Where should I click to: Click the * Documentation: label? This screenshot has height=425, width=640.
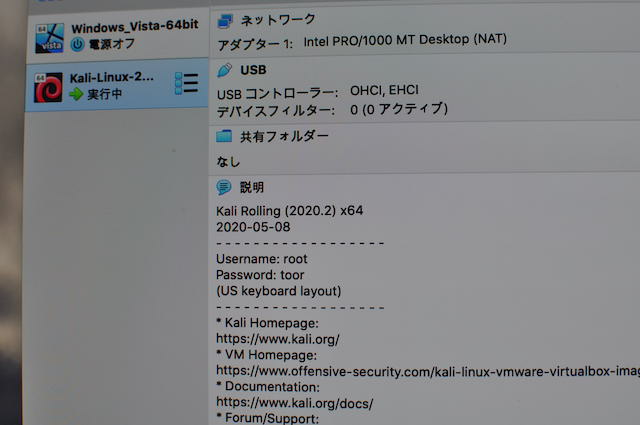point(268,387)
